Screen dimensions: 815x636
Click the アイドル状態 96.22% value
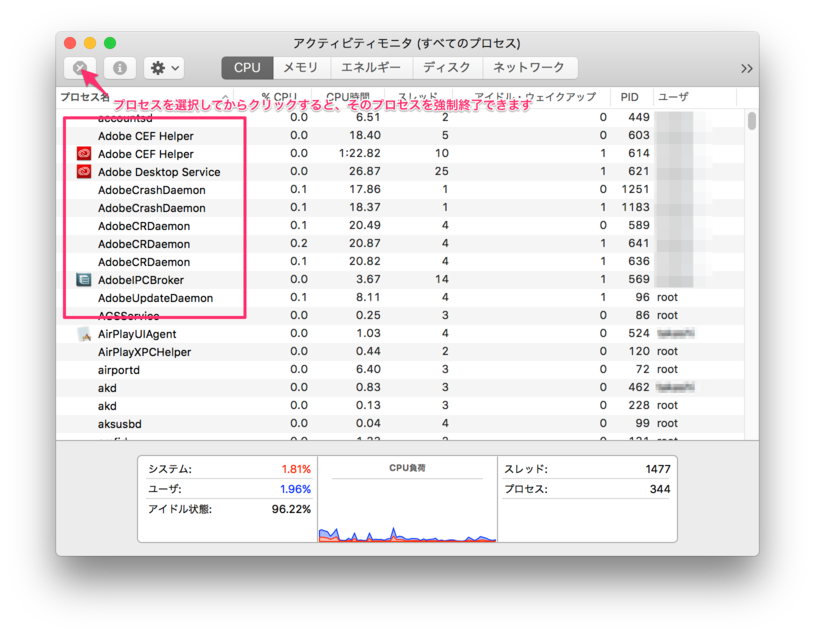[291, 509]
